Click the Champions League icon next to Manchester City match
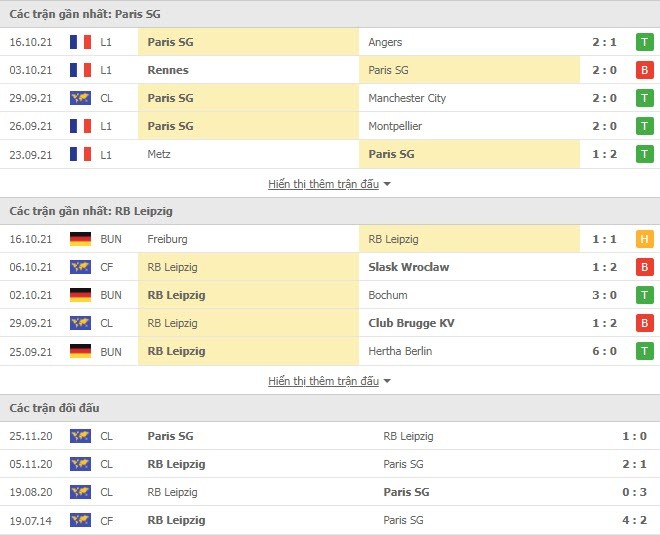The height and width of the screenshot is (535, 660). [80, 98]
